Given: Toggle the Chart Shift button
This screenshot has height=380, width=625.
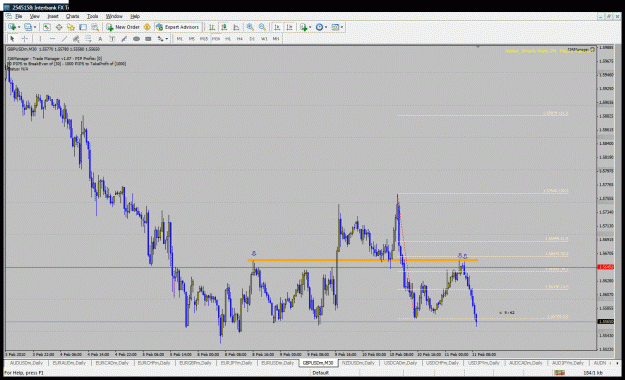Looking at the screenshot, I should point(290,27).
